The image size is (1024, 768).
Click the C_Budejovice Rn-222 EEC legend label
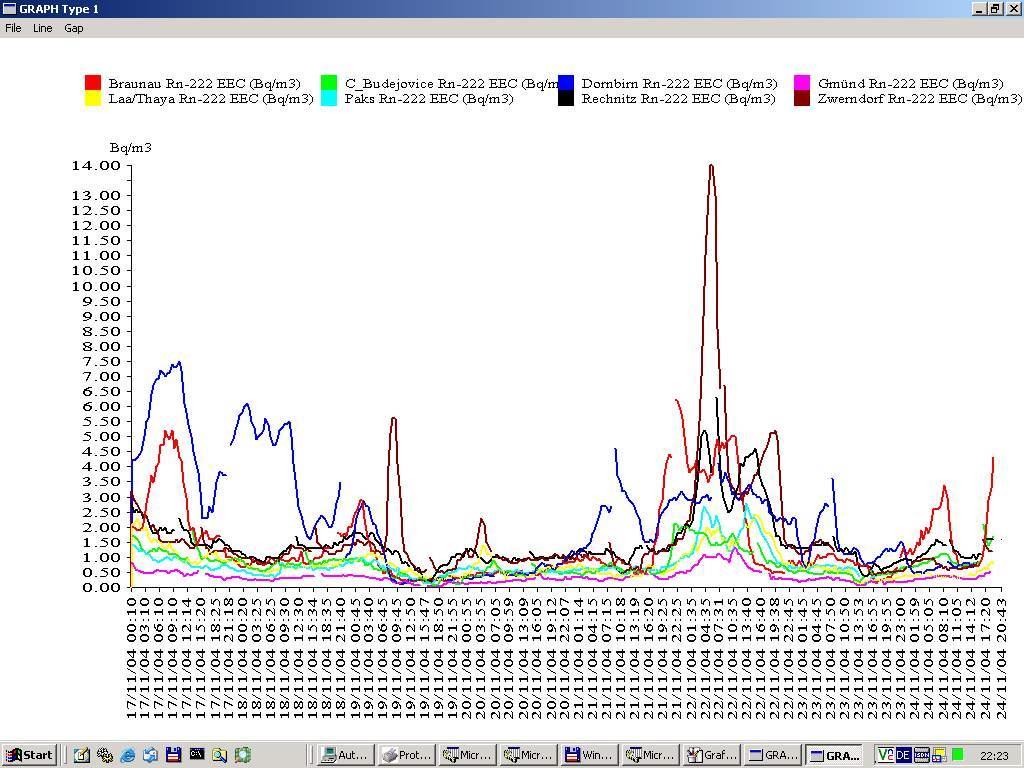[451, 84]
